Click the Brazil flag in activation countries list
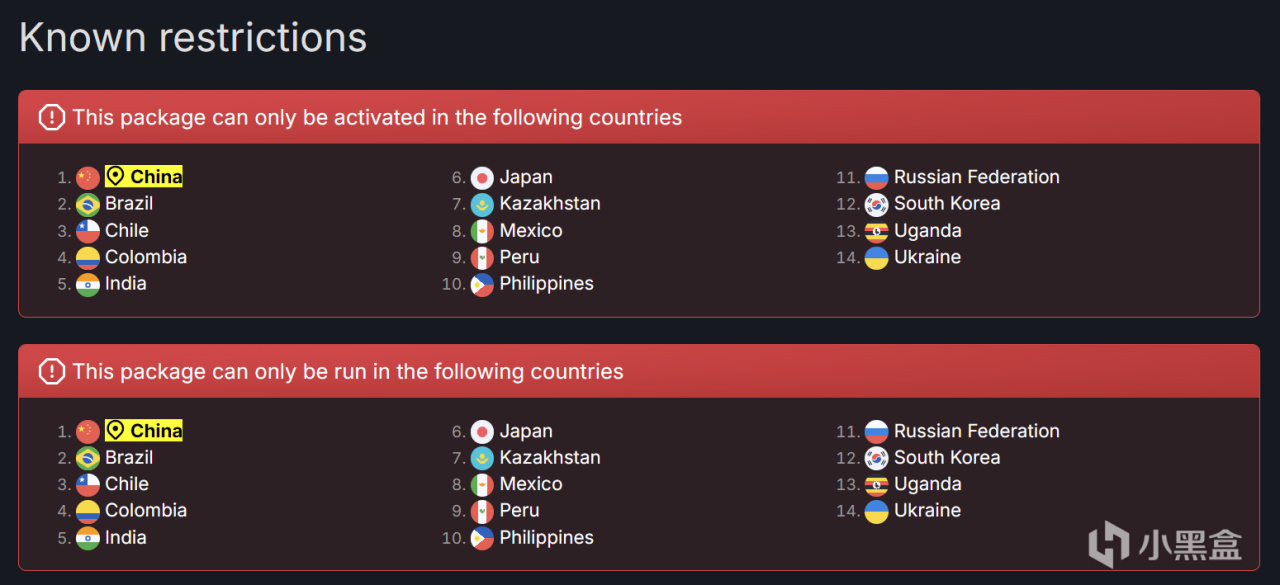This screenshot has height=585, width=1280. click(x=88, y=204)
